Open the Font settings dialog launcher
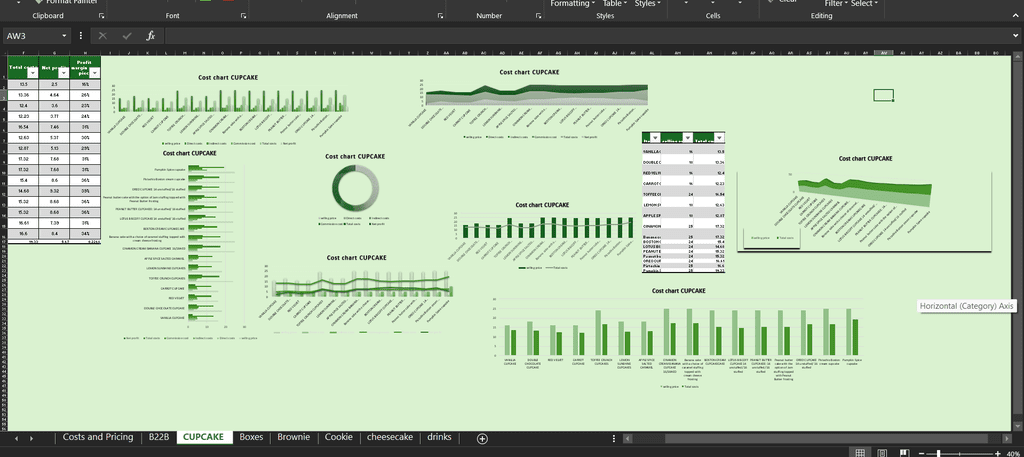 click(243, 15)
